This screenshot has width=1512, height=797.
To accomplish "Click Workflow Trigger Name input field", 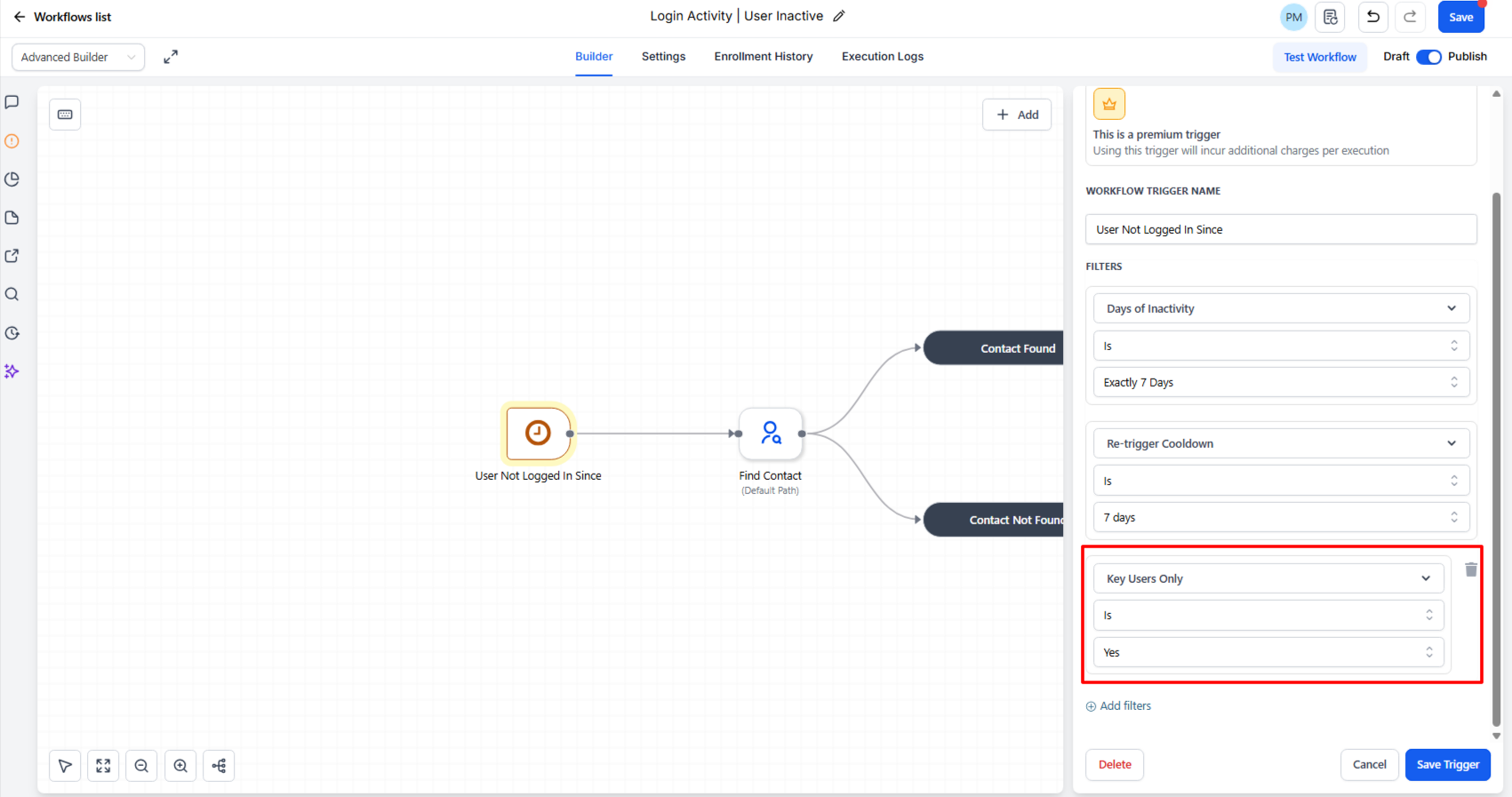I will (x=1281, y=229).
